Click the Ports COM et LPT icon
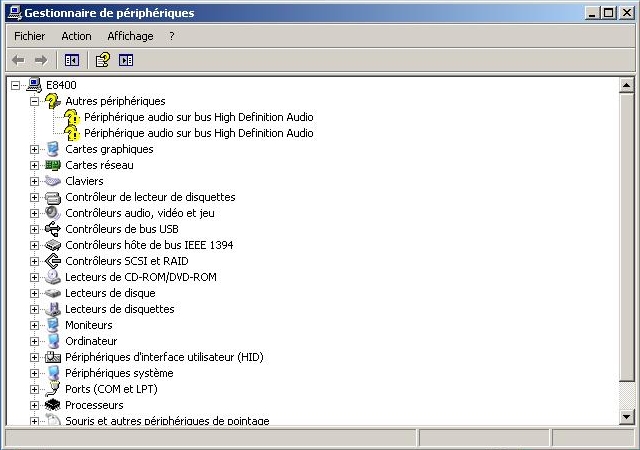 tap(53, 389)
